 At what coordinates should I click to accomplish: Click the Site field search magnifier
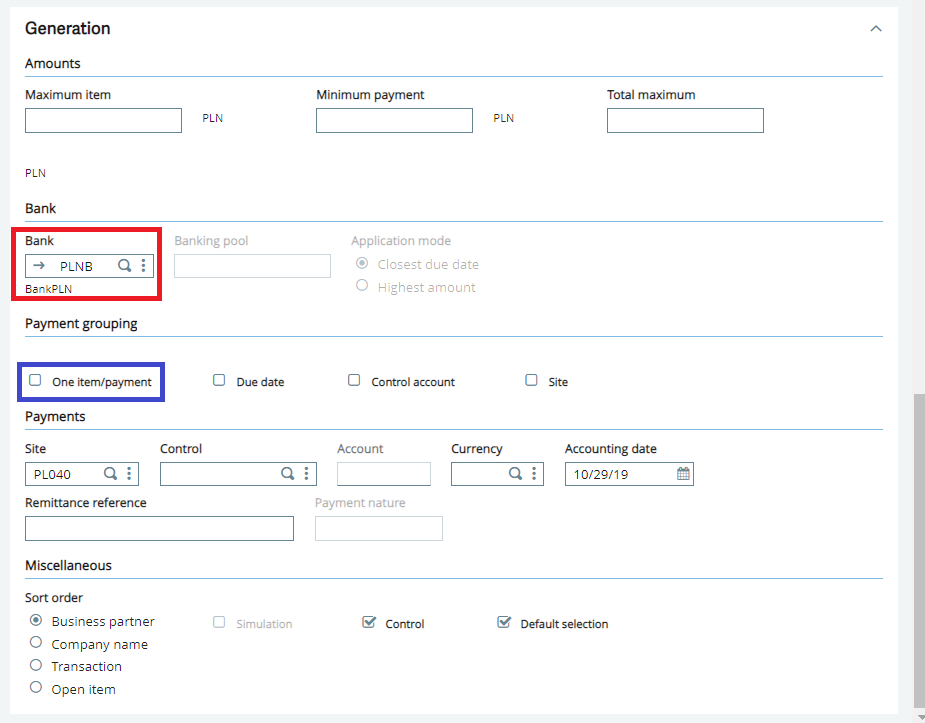click(x=110, y=474)
